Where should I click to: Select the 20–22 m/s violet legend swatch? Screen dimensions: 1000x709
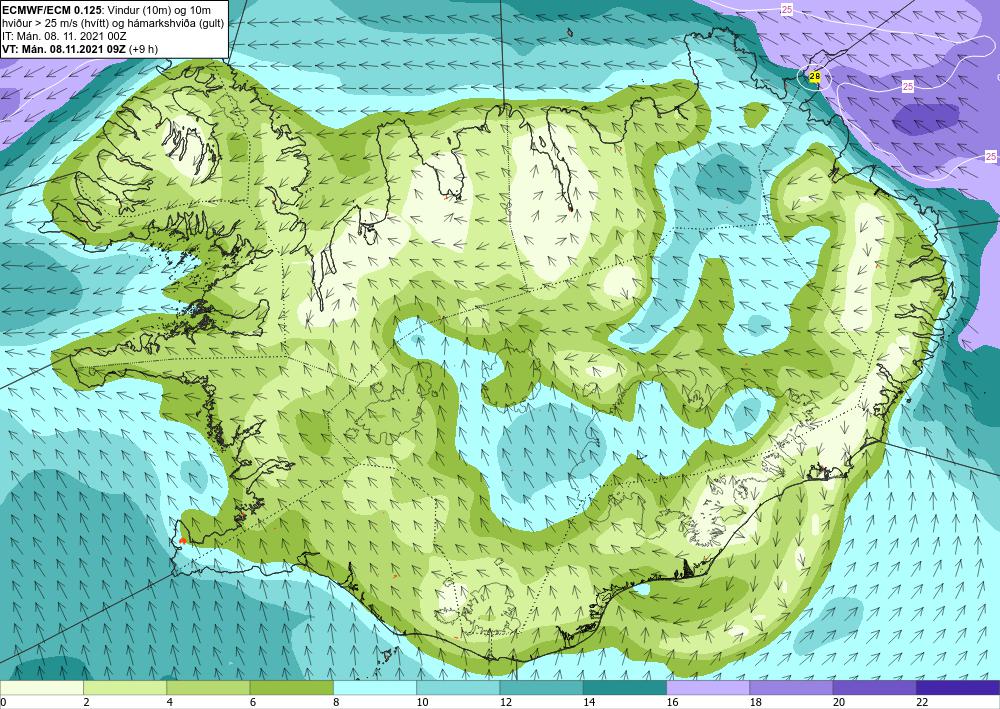coord(875,688)
